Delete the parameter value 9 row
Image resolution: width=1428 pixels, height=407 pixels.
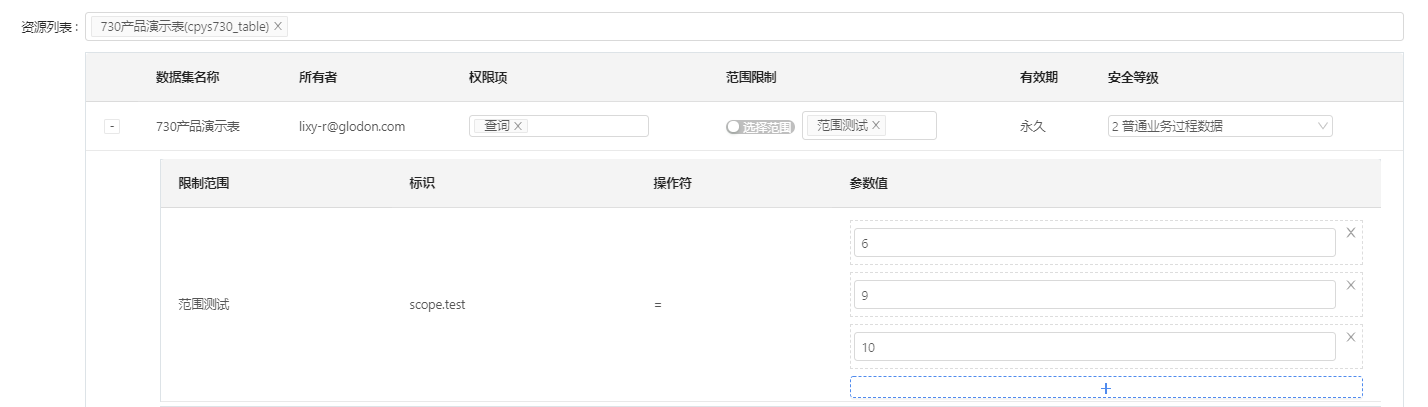tap(1350, 285)
